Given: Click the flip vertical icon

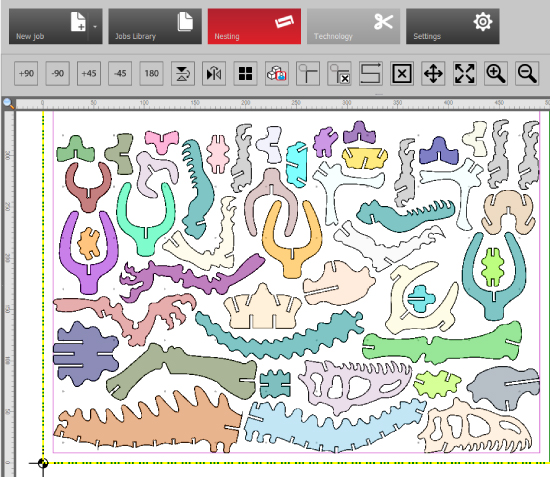Looking at the screenshot, I should [x=183, y=73].
